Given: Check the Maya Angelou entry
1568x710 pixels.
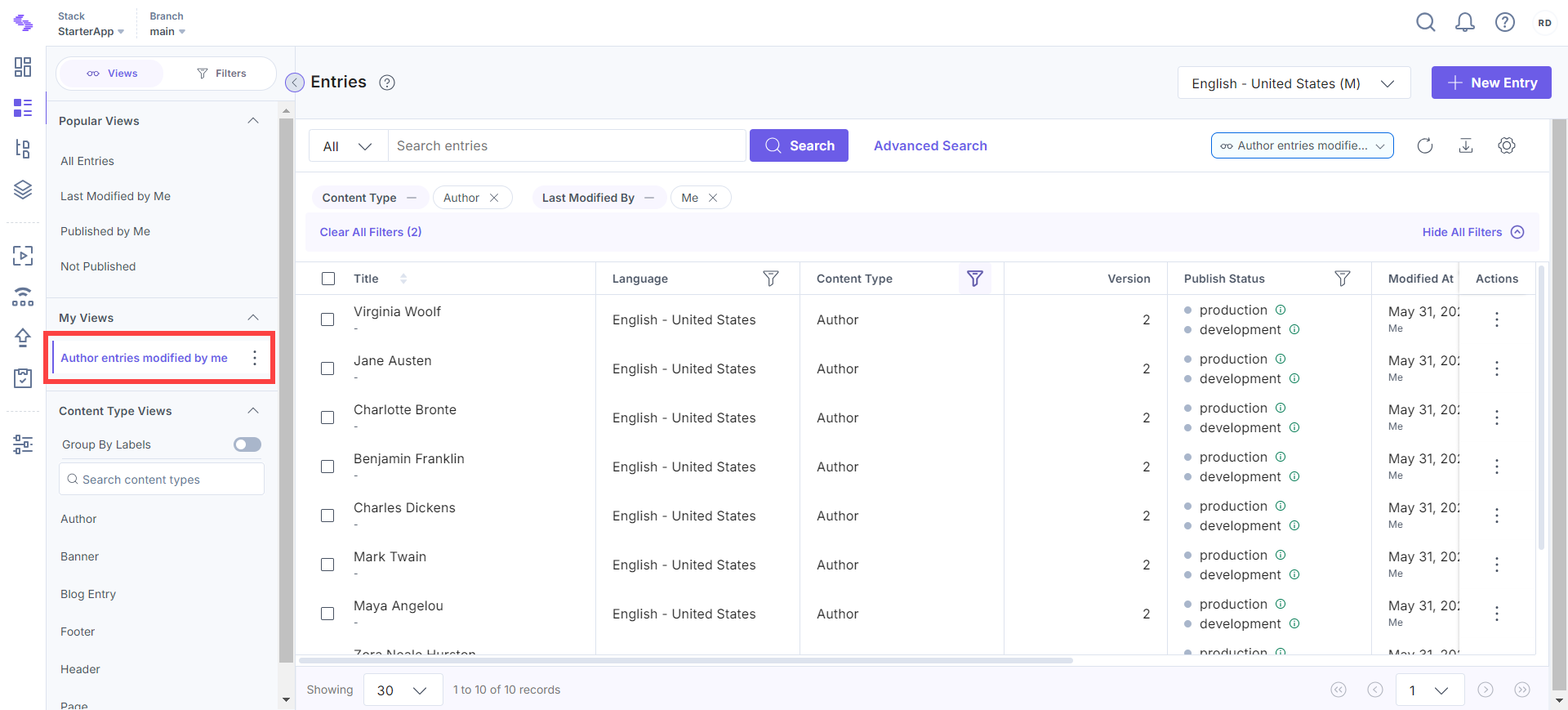Looking at the screenshot, I should 327,614.
